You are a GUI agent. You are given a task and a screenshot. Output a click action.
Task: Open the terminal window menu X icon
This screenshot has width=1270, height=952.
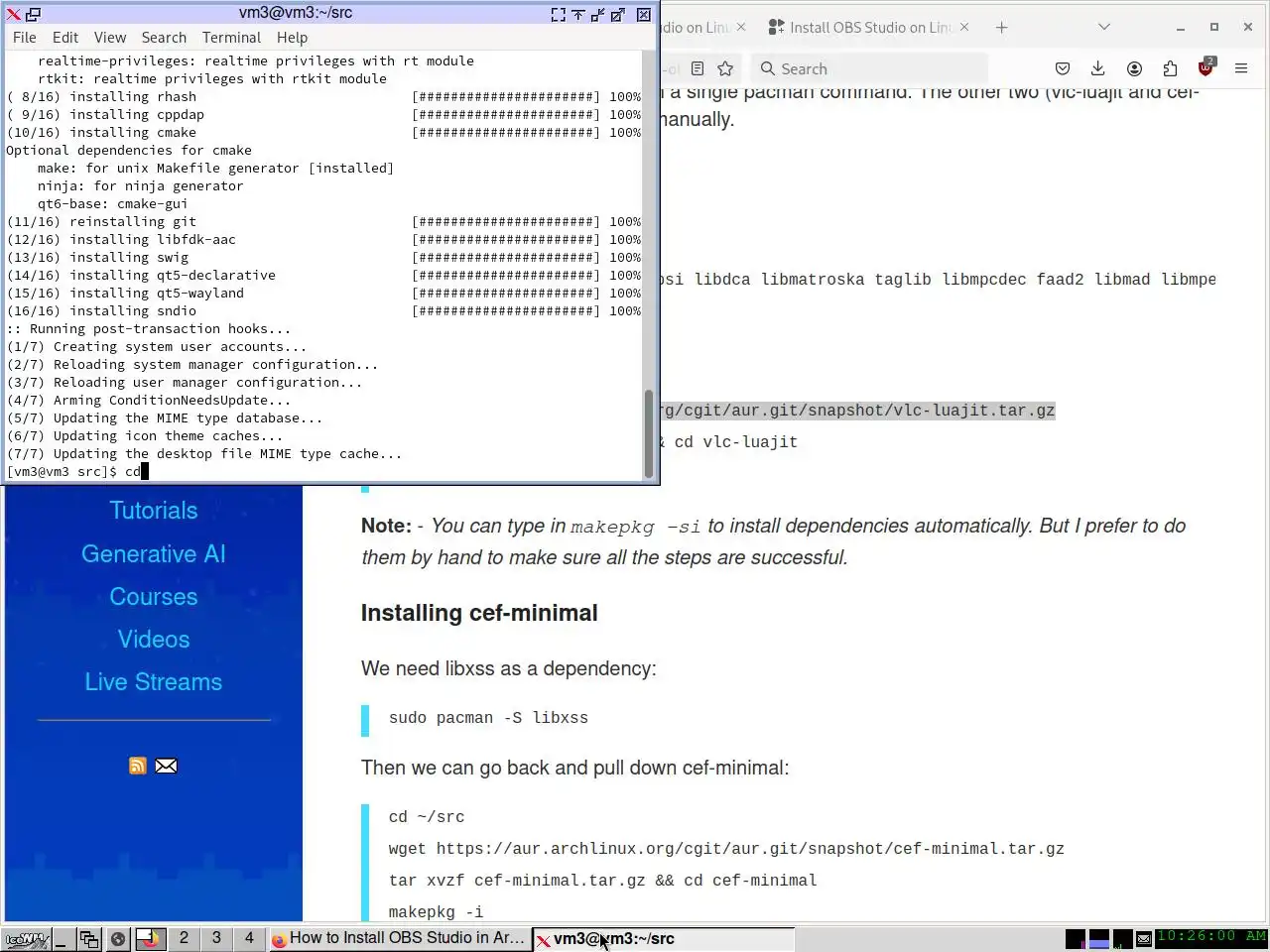point(14,14)
